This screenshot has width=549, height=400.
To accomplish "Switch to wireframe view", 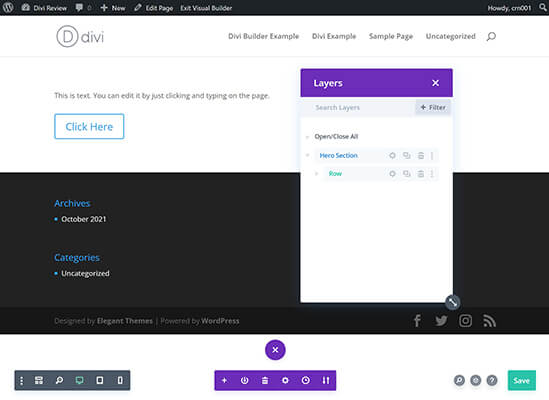I will tap(39, 380).
